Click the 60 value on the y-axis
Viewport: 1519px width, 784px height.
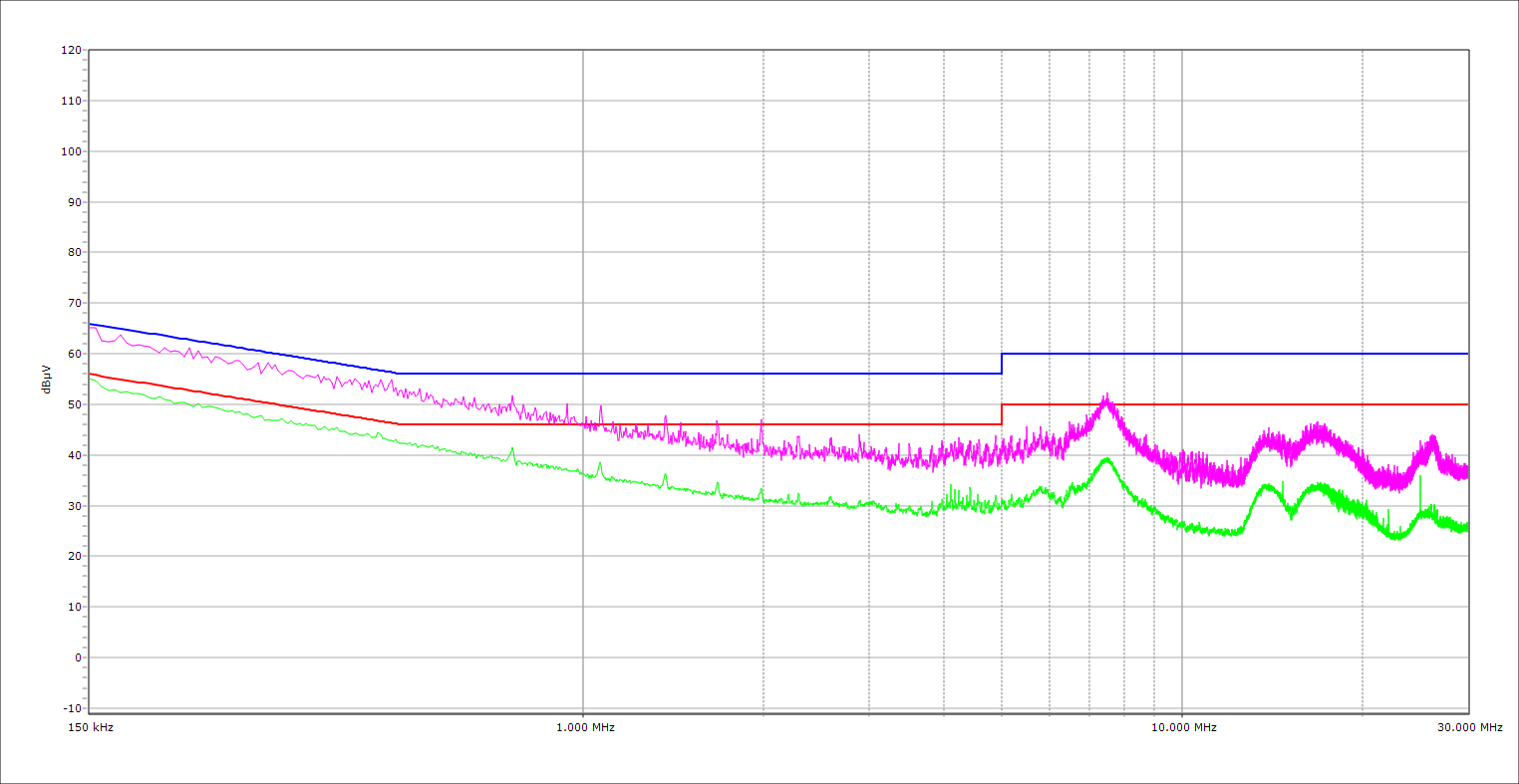(x=74, y=354)
